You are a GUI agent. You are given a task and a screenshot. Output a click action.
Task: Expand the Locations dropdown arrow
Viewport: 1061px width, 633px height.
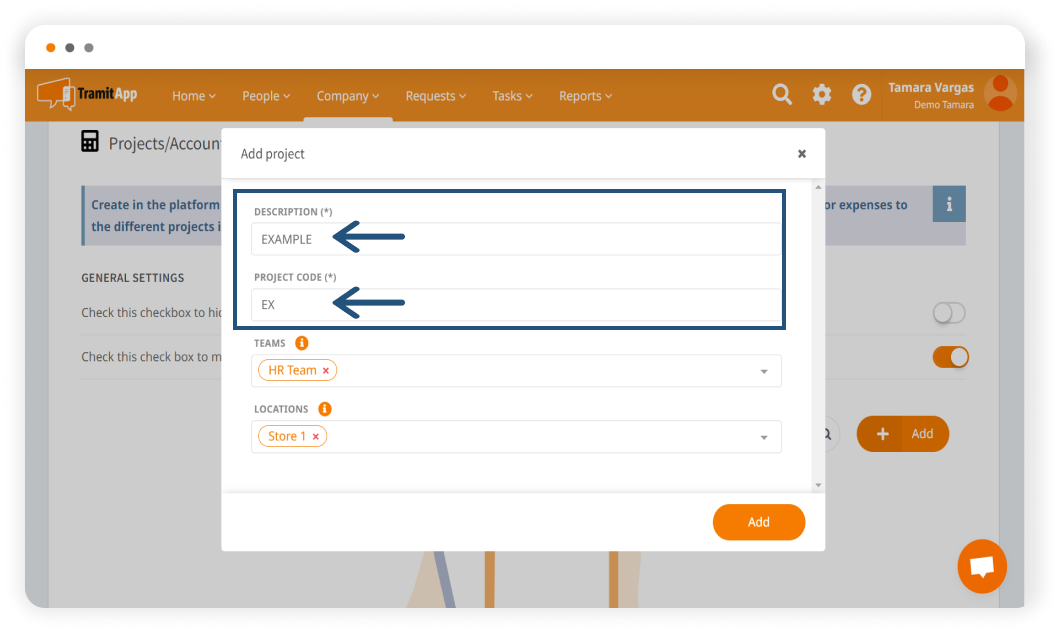point(764,437)
